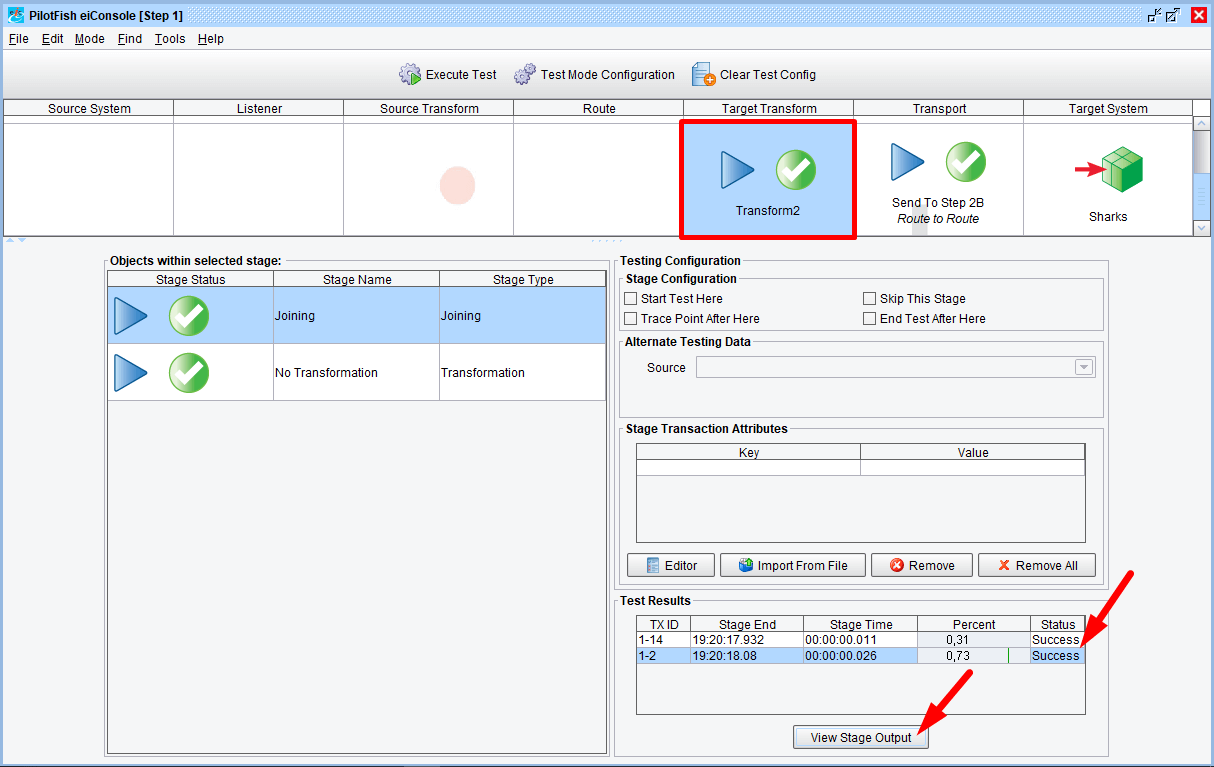
Task: Open the File menu
Action: tap(19, 39)
